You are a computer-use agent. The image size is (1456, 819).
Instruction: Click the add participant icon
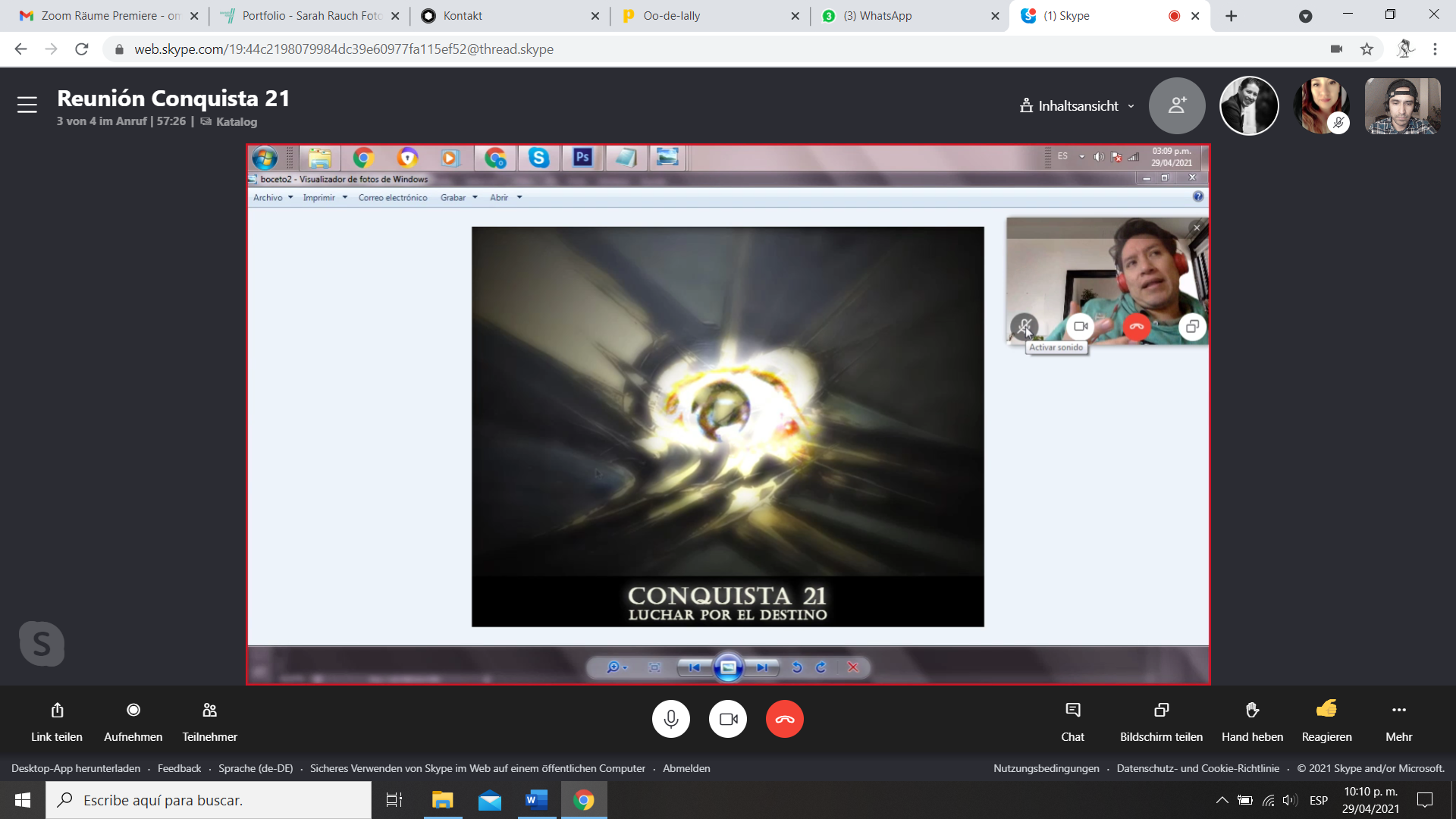click(x=1176, y=105)
